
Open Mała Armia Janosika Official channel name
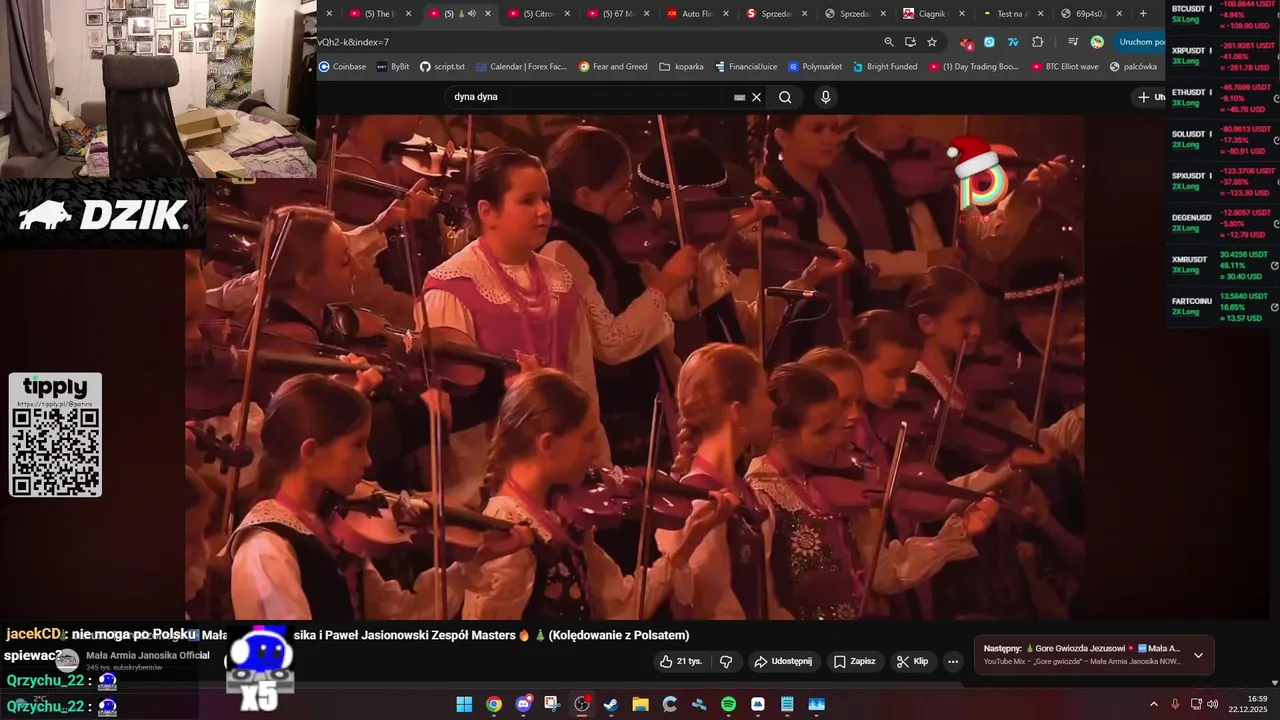(147, 655)
